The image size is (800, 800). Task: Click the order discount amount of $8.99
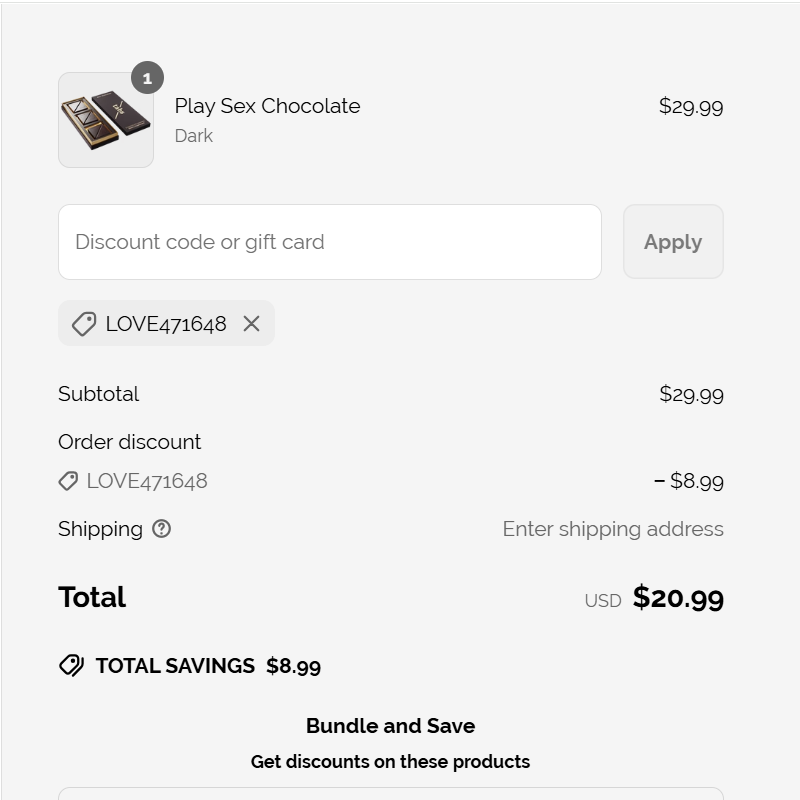point(688,481)
